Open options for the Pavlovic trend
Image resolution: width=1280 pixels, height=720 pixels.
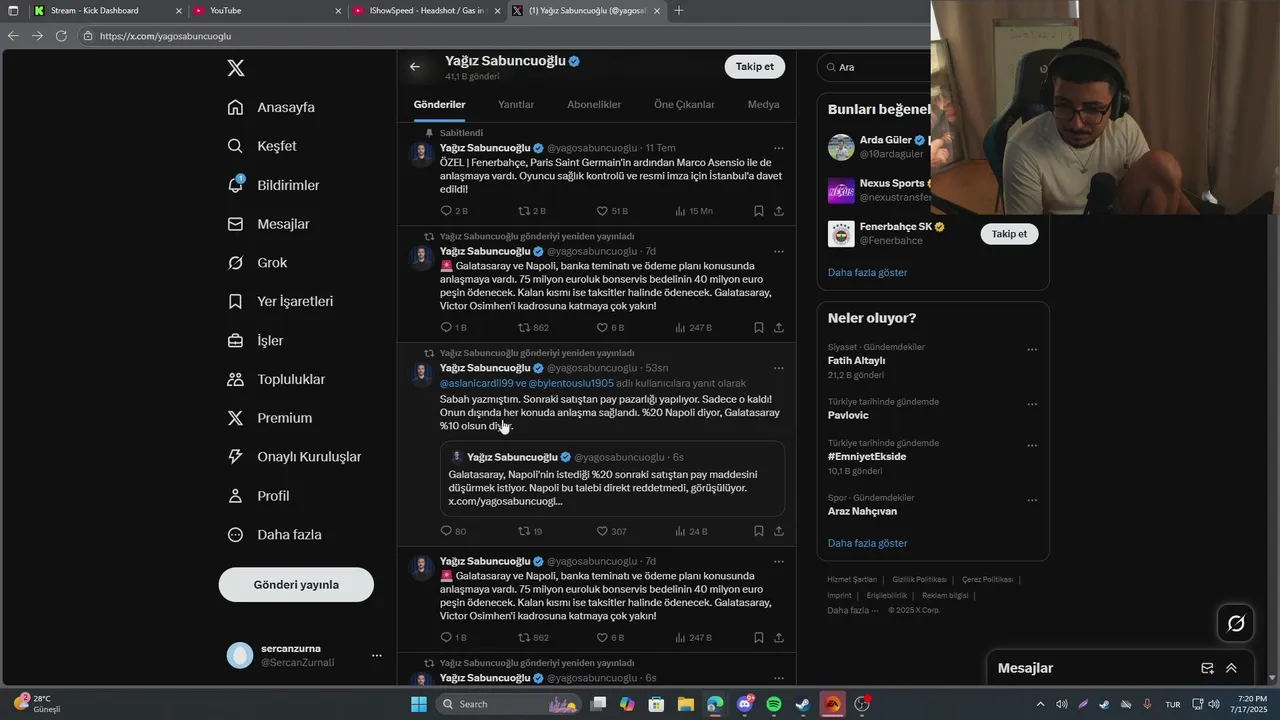coord(1032,405)
